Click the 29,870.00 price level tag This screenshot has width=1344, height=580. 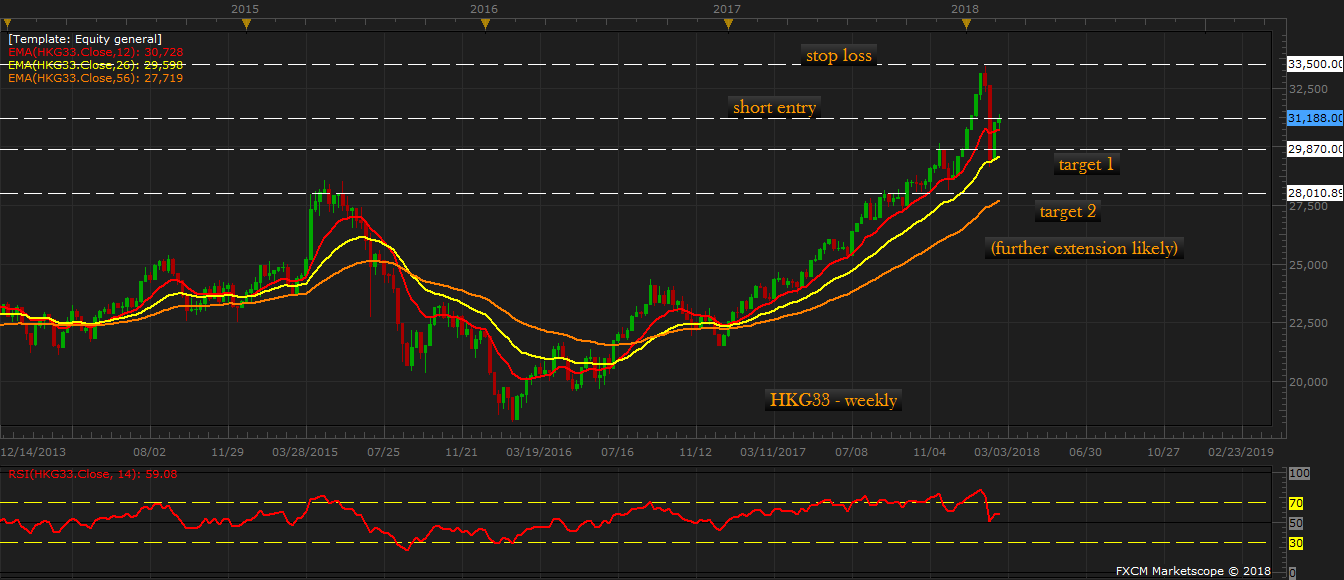(x=1314, y=149)
